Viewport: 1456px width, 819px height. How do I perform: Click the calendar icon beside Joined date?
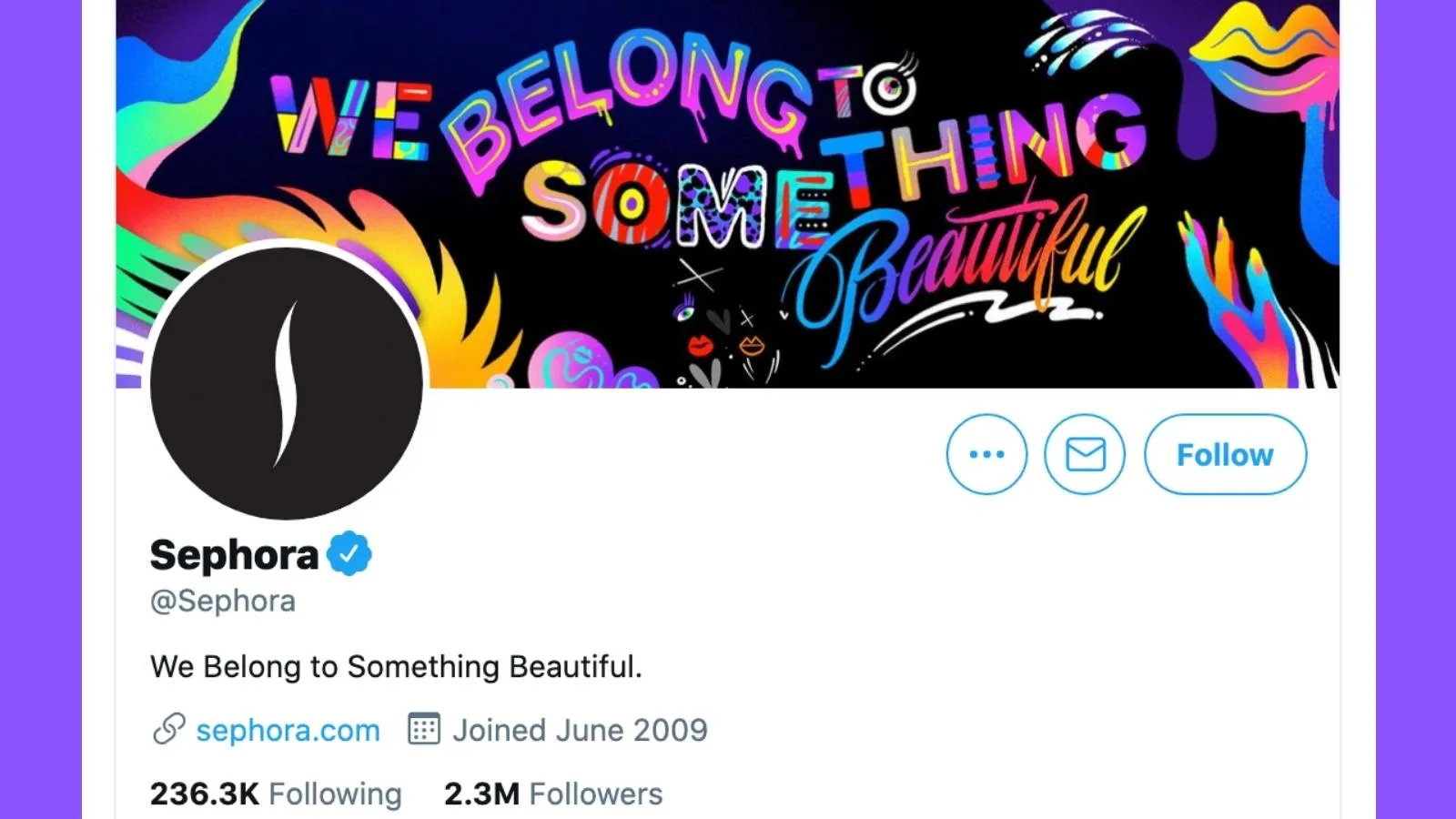coord(424,729)
